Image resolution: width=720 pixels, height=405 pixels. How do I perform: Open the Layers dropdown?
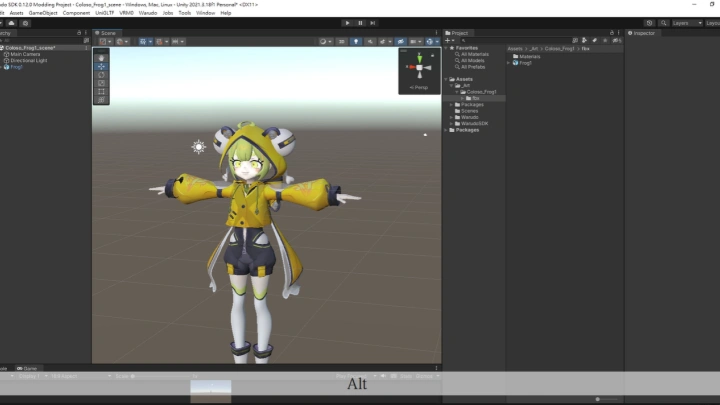(x=687, y=23)
